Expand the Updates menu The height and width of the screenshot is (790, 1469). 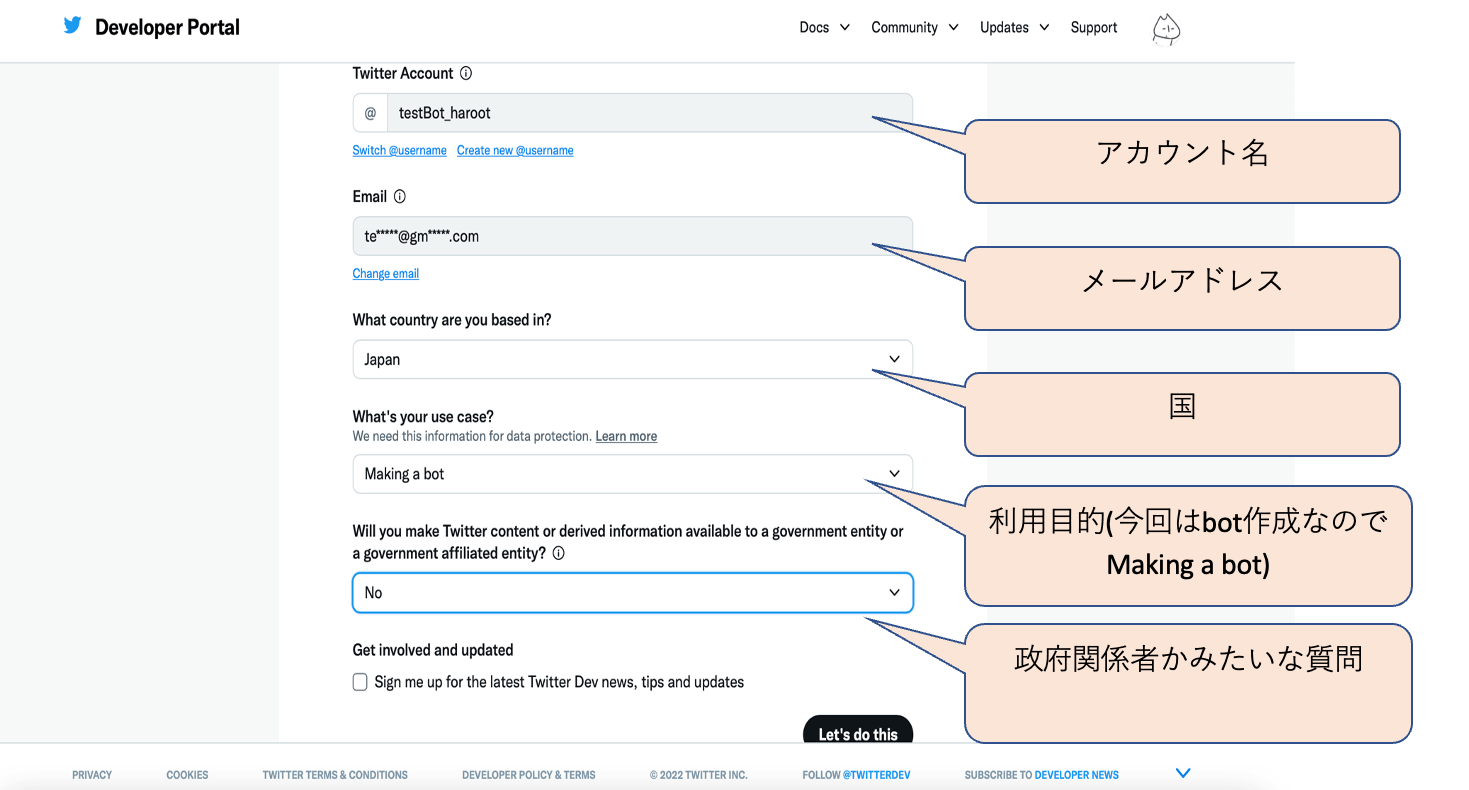(1014, 27)
